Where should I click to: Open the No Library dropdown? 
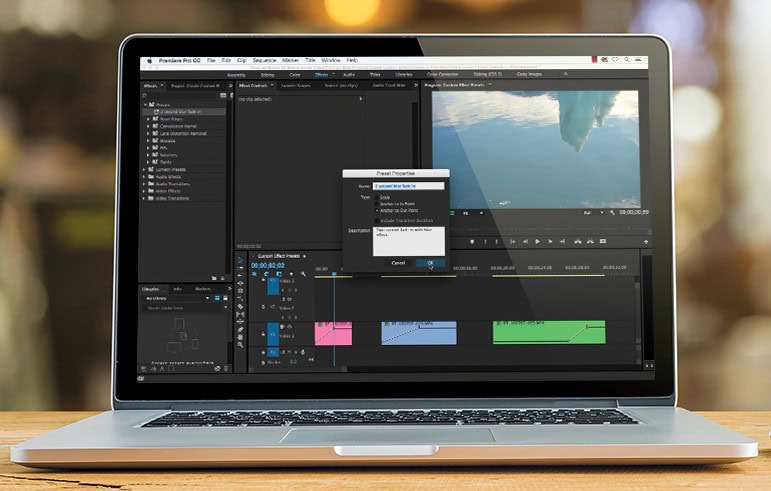coord(177,298)
